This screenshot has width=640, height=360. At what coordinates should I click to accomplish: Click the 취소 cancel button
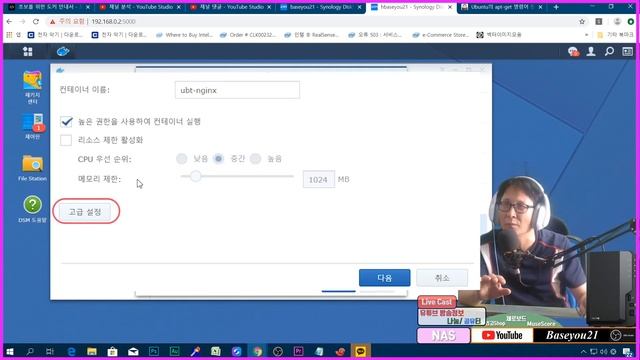442,278
